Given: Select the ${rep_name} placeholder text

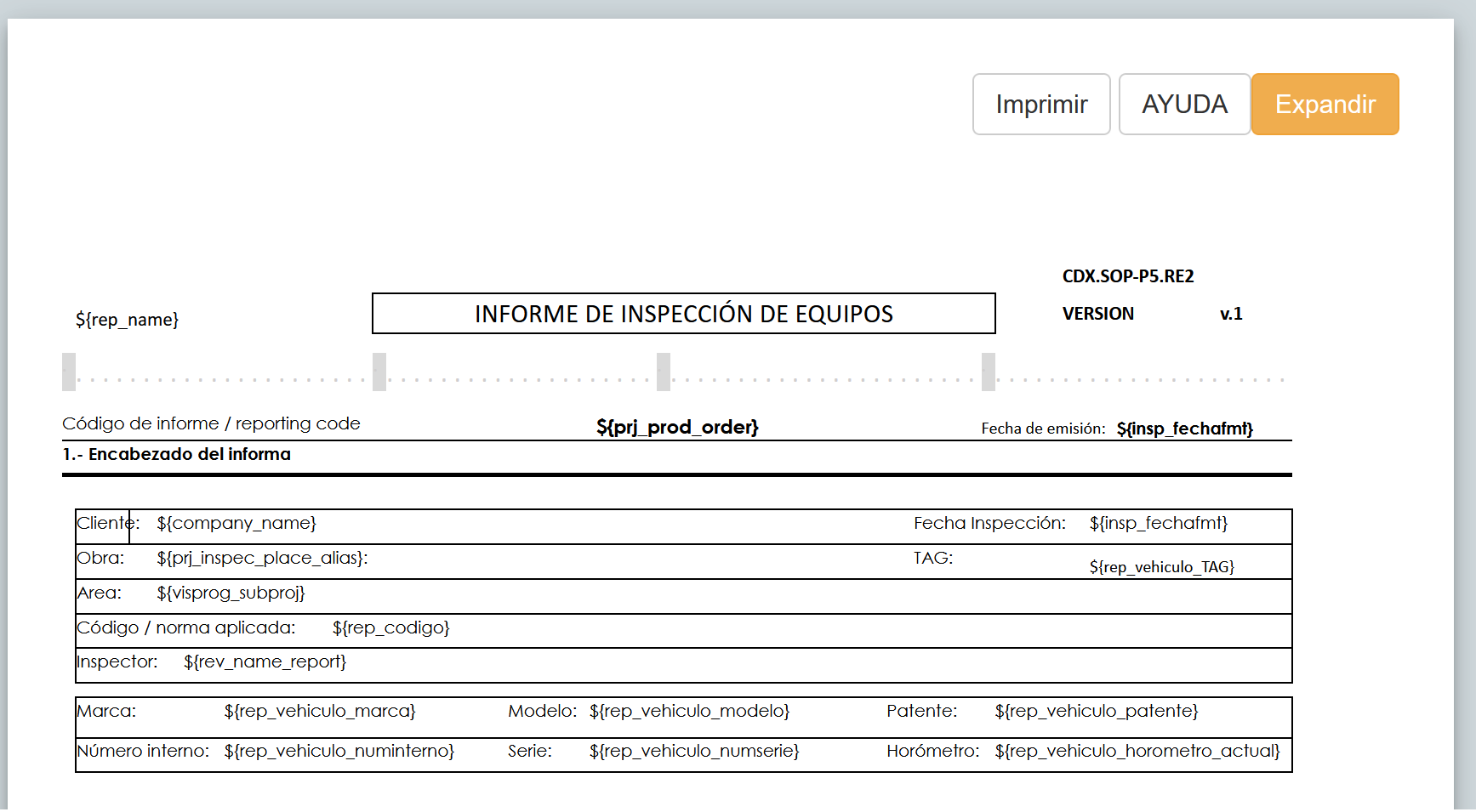Looking at the screenshot, I should [x=127, y=320].
